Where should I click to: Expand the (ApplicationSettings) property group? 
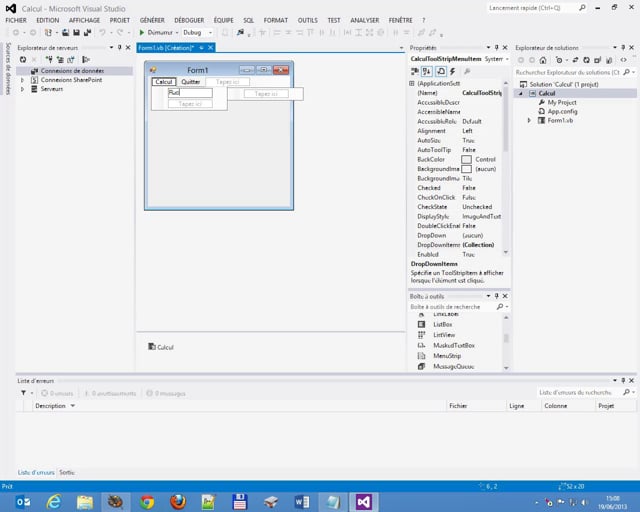[x=412, y=83]
